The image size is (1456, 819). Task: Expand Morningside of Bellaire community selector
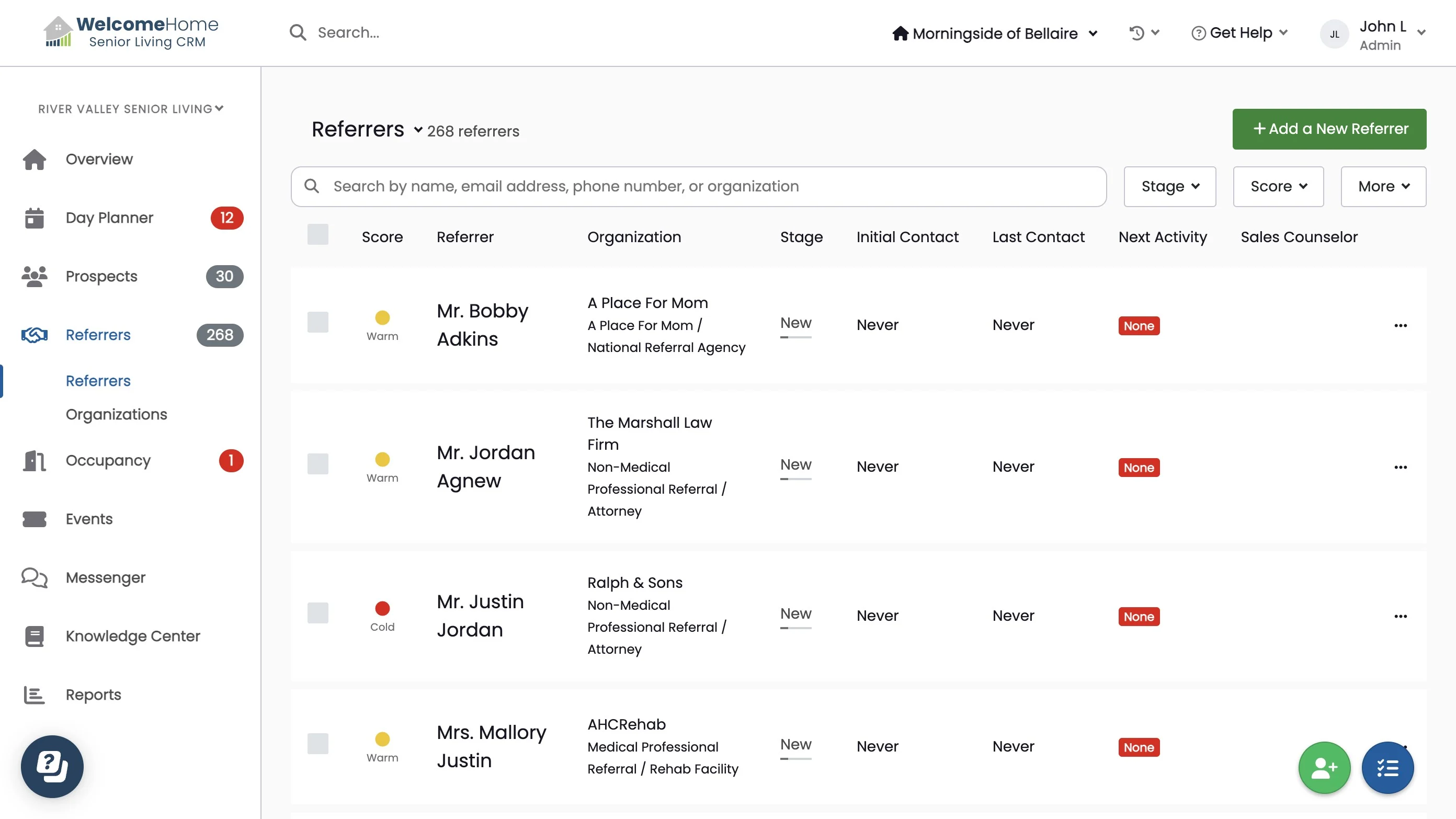pos(995,33)
